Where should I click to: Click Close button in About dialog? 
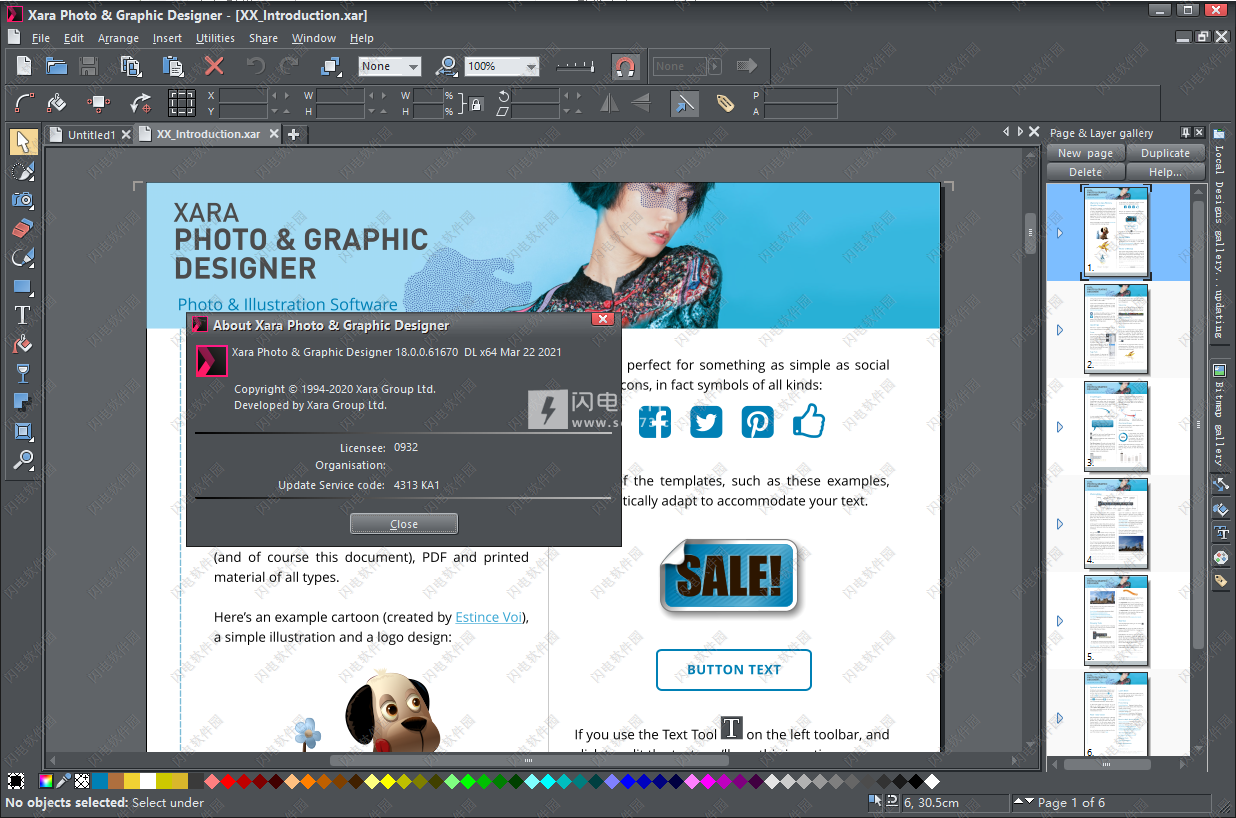pos(404,524)
